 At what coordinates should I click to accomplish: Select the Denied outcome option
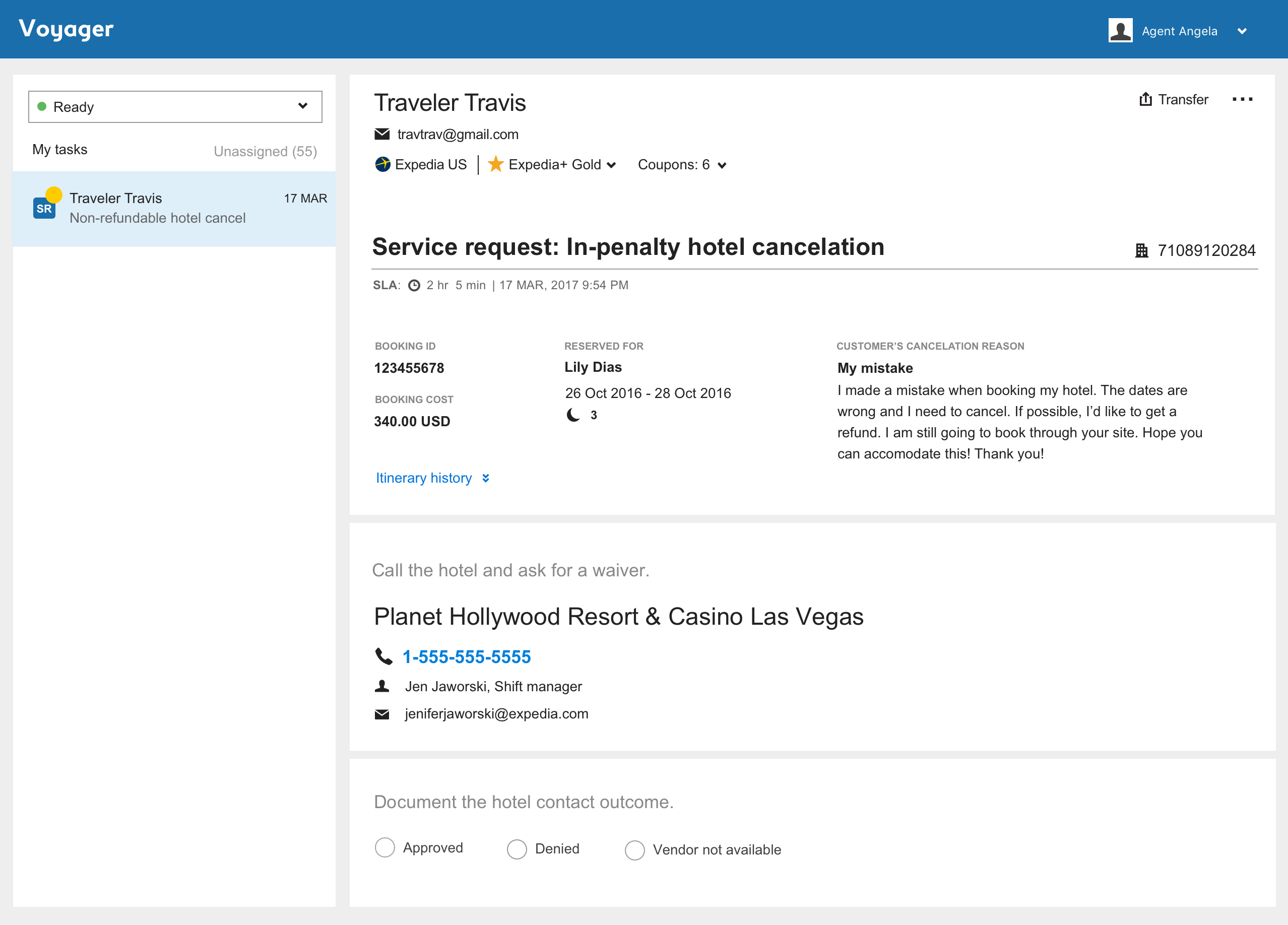(x=517, y=849)
